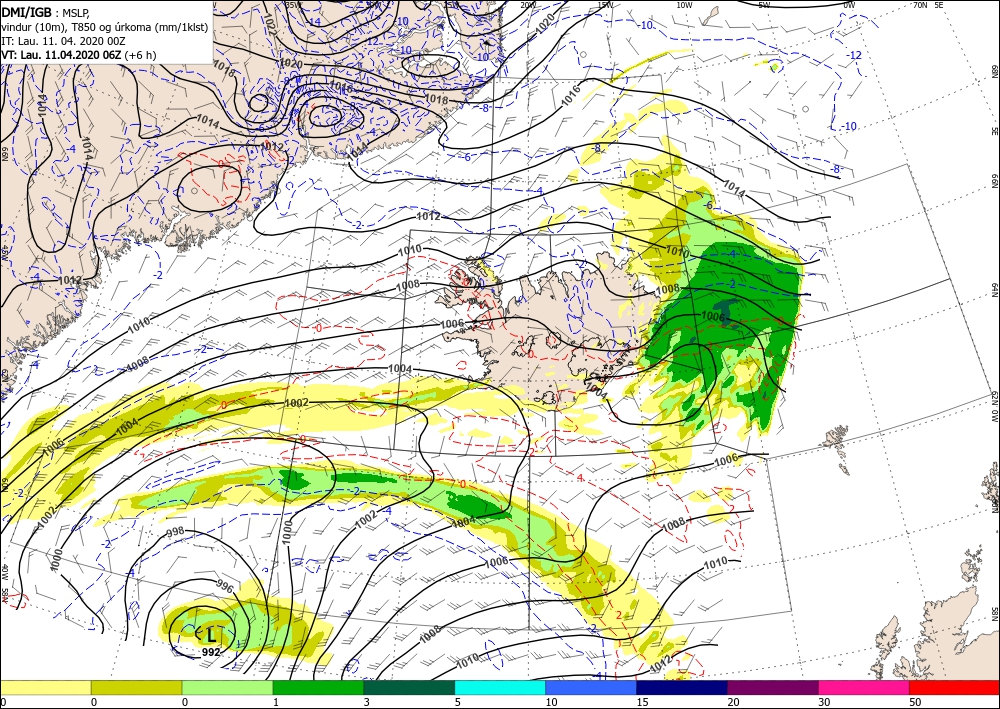Choose the navy 15 mm legend swatch
1000x709 pixels.
(x=682, y=687)
